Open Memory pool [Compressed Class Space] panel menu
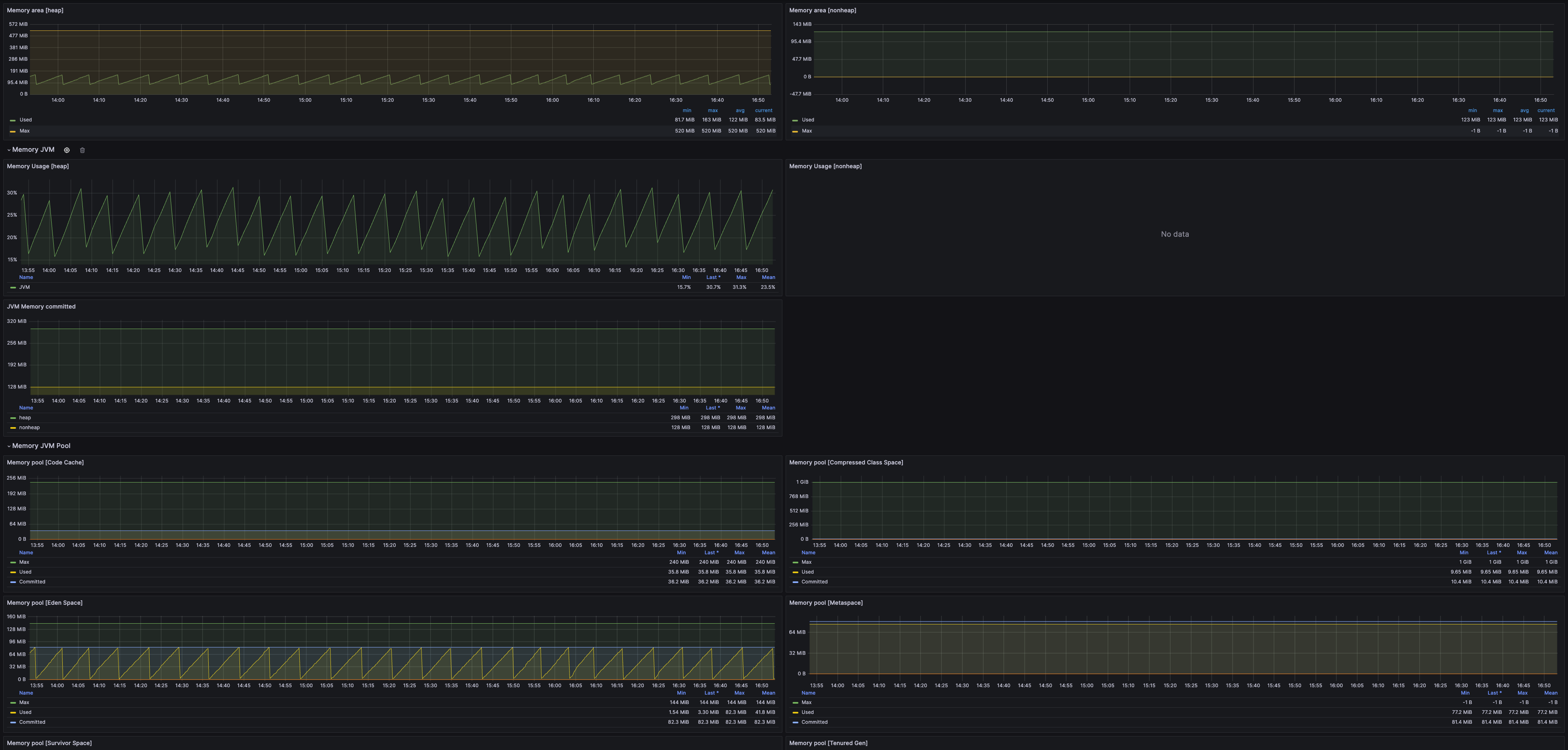Viewport: 1568px width, 750px height. click(x=846, y=463)
